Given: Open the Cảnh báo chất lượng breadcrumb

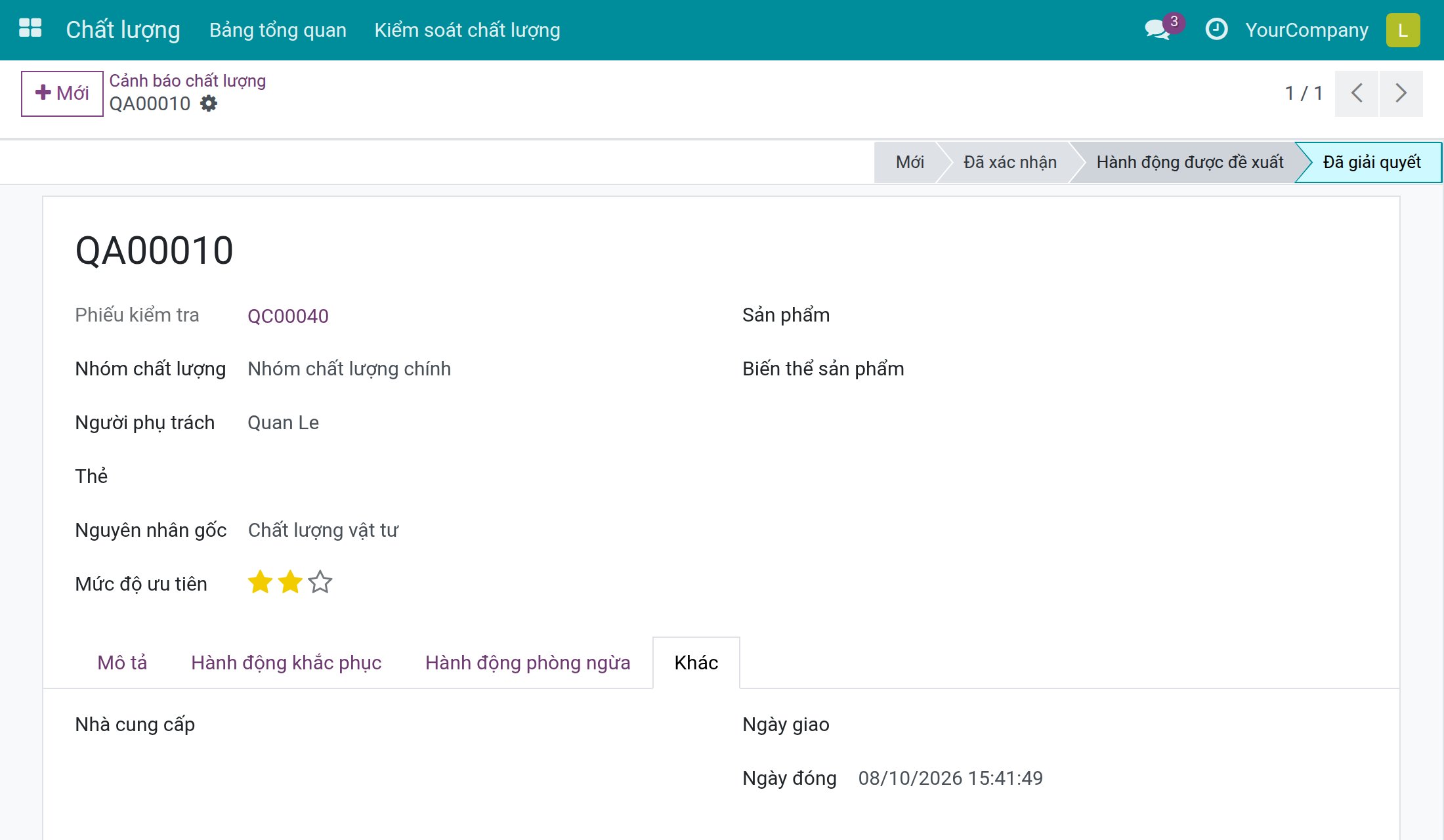Looking at the screenshot, I should [x=188, y=81].
